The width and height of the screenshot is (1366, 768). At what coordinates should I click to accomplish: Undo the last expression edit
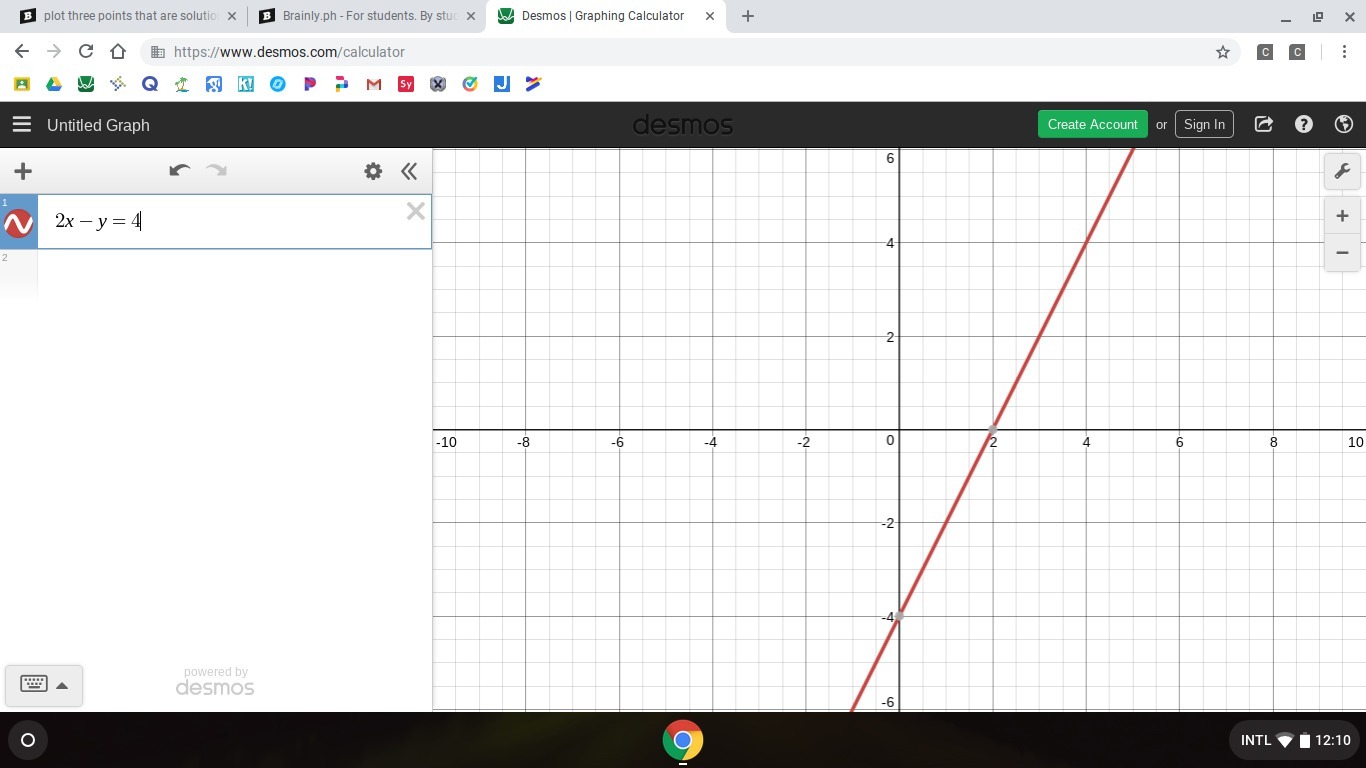pos(179,171)
